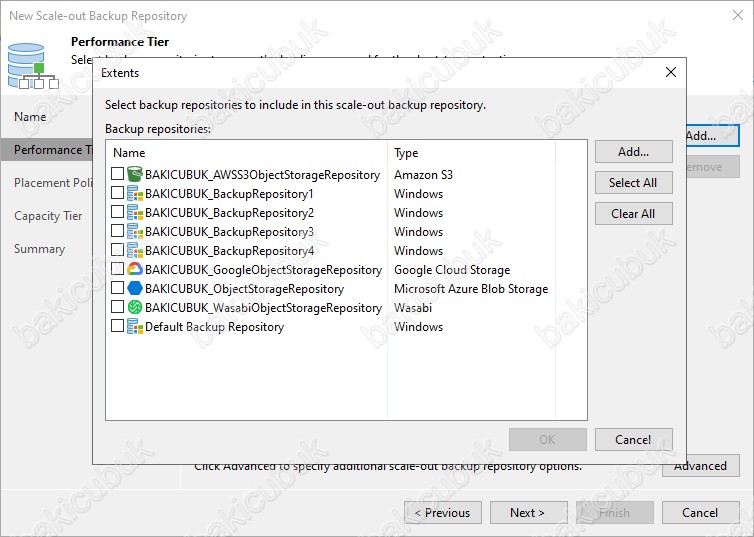The height and width of the screenshot is (537, 754).
Task: Open the Capacity Tier wizard step
Action: (x=48, y=216)
